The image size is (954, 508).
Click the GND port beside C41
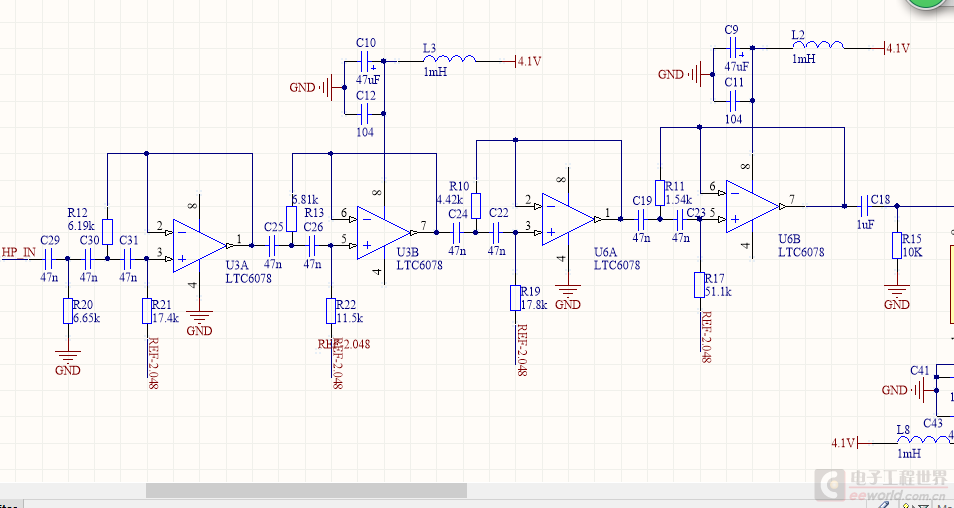[903, 389]
